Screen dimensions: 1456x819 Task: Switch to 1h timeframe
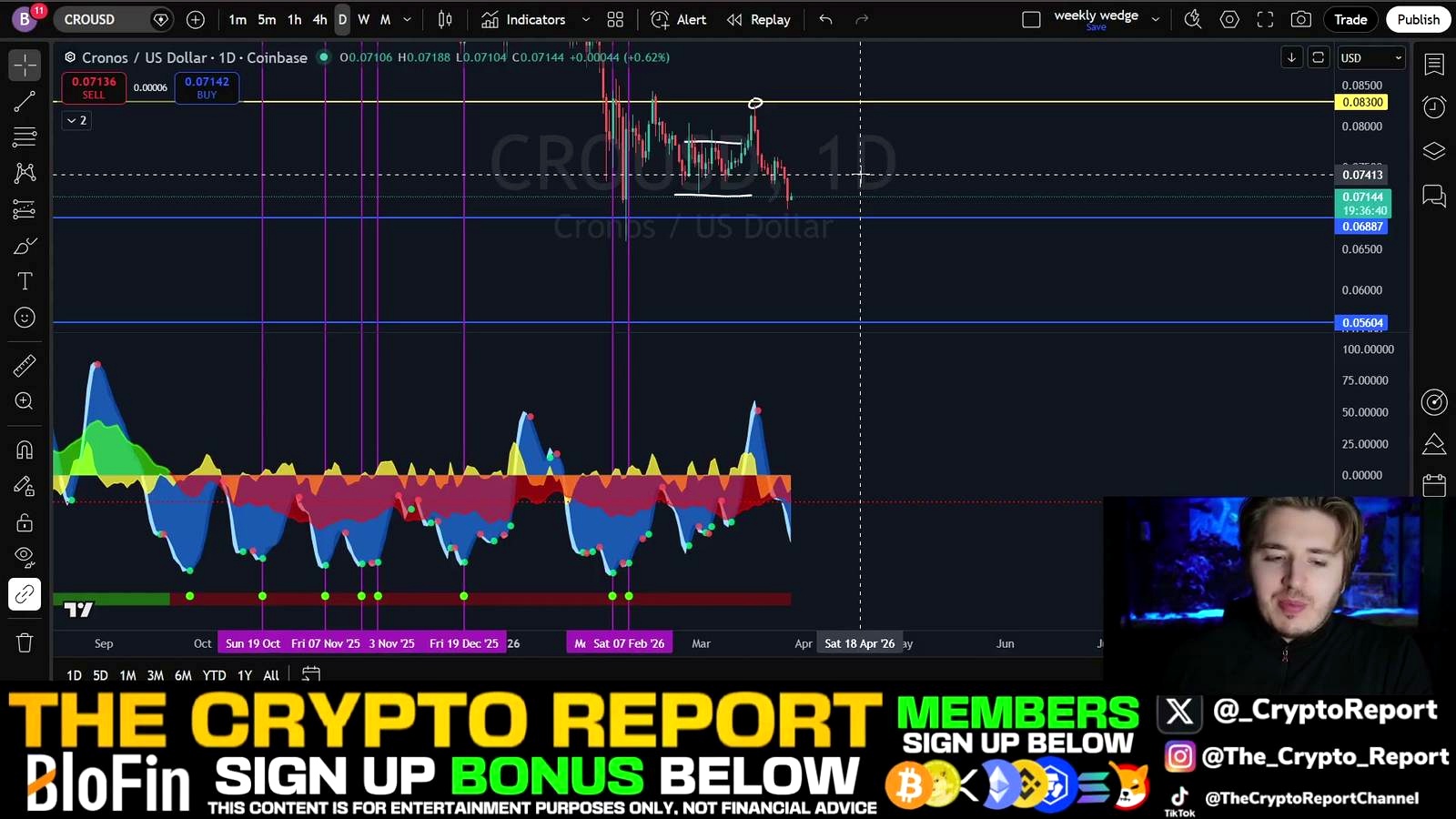pos(294,19)
